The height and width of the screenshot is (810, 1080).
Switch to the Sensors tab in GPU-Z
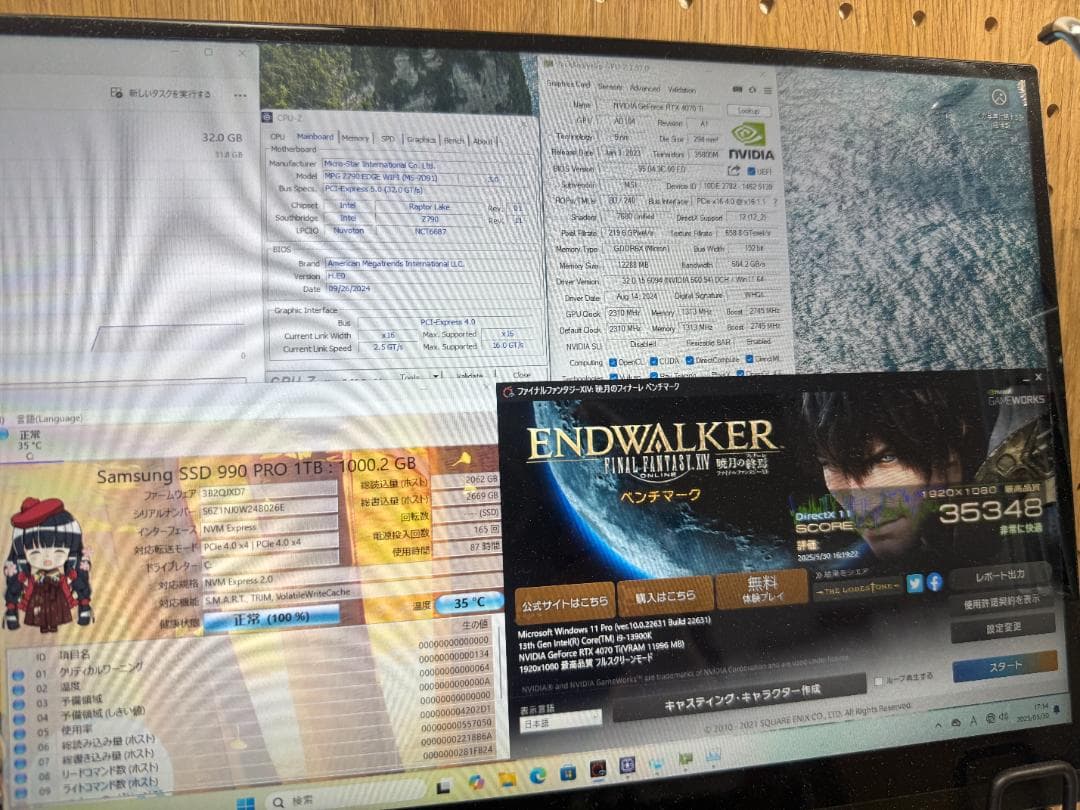tap(609, 88)
